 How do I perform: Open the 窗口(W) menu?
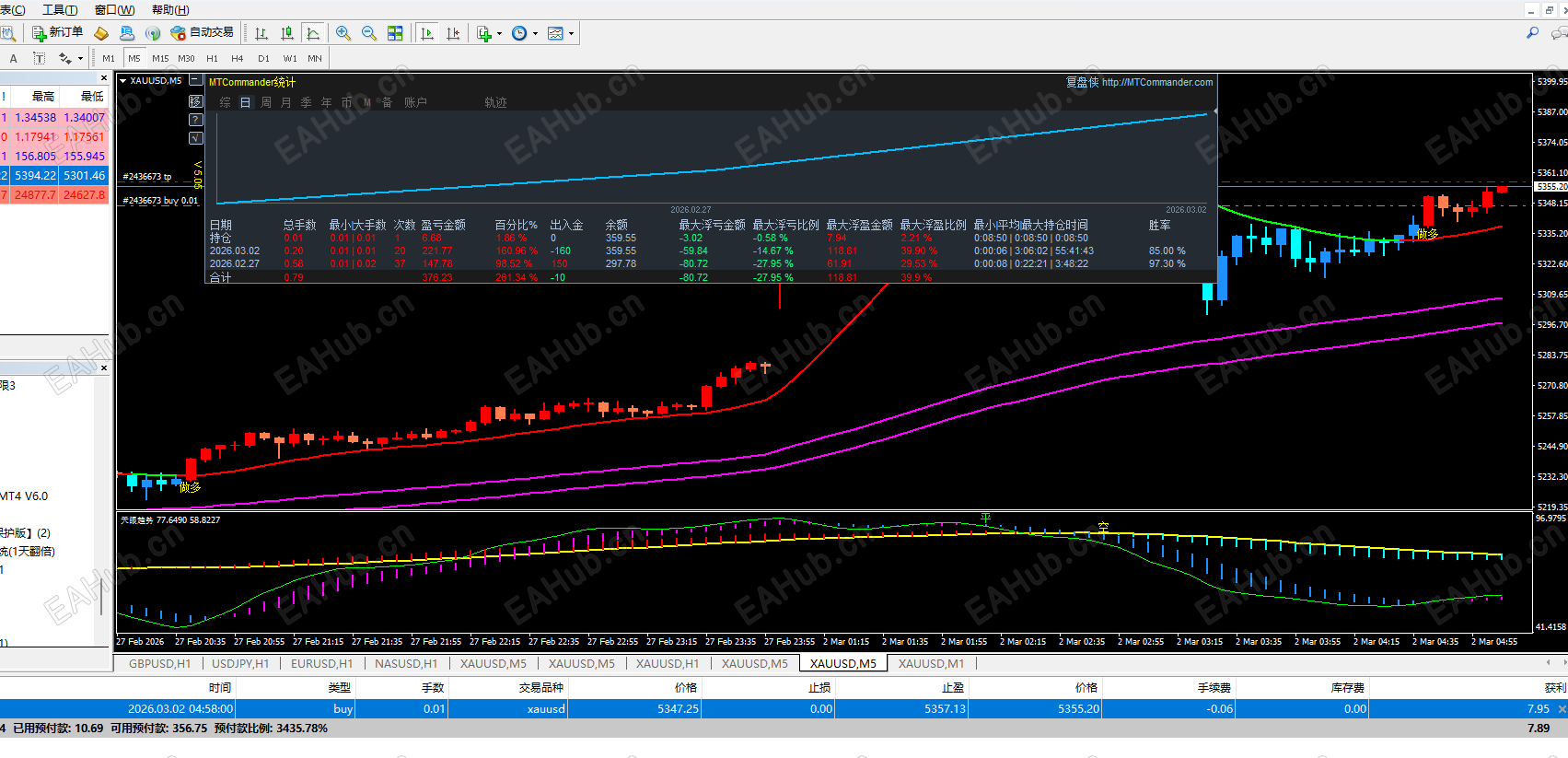(114, 10)
